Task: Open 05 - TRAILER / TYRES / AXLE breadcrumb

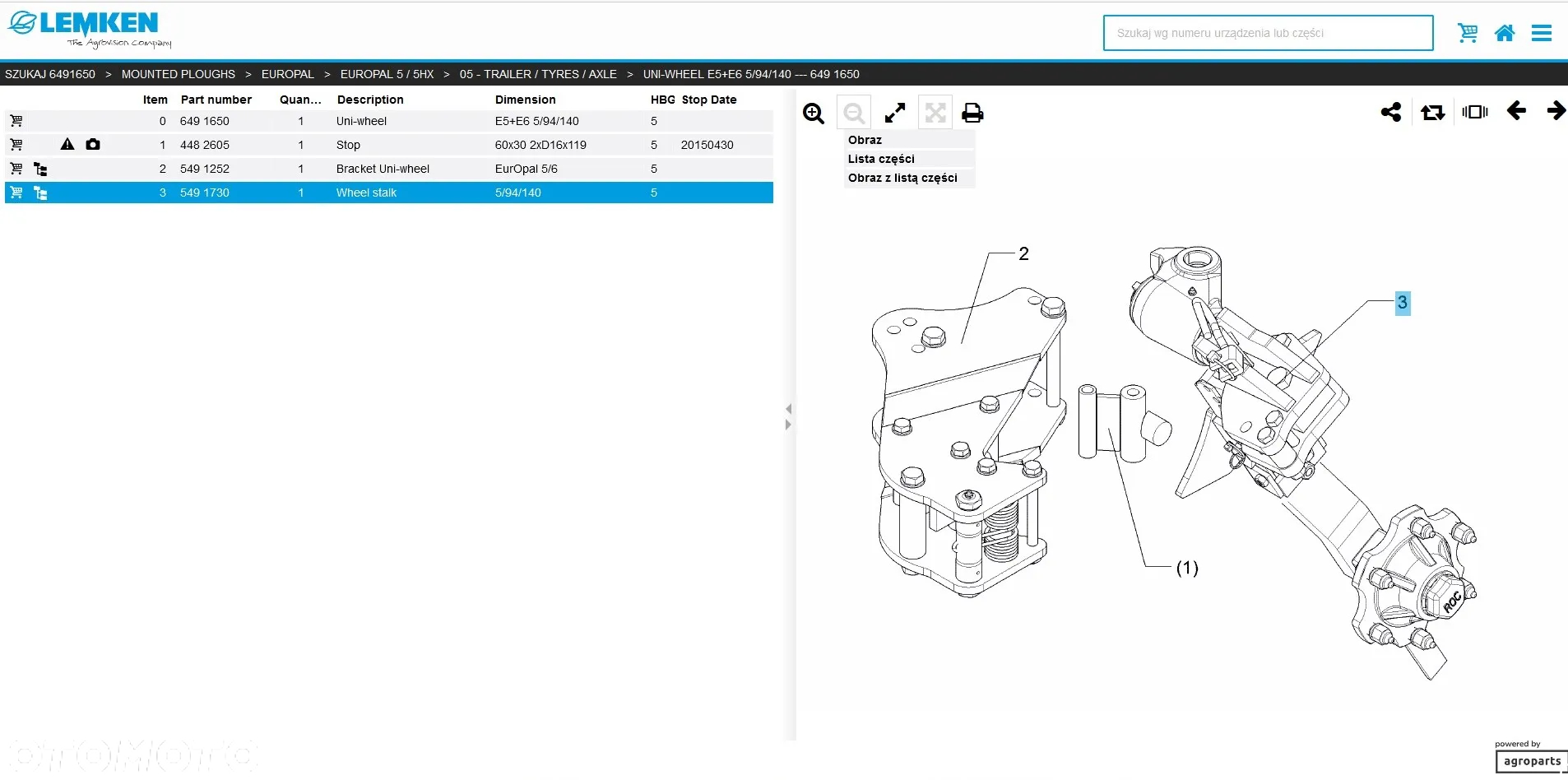Action: [x=538, y=74]
